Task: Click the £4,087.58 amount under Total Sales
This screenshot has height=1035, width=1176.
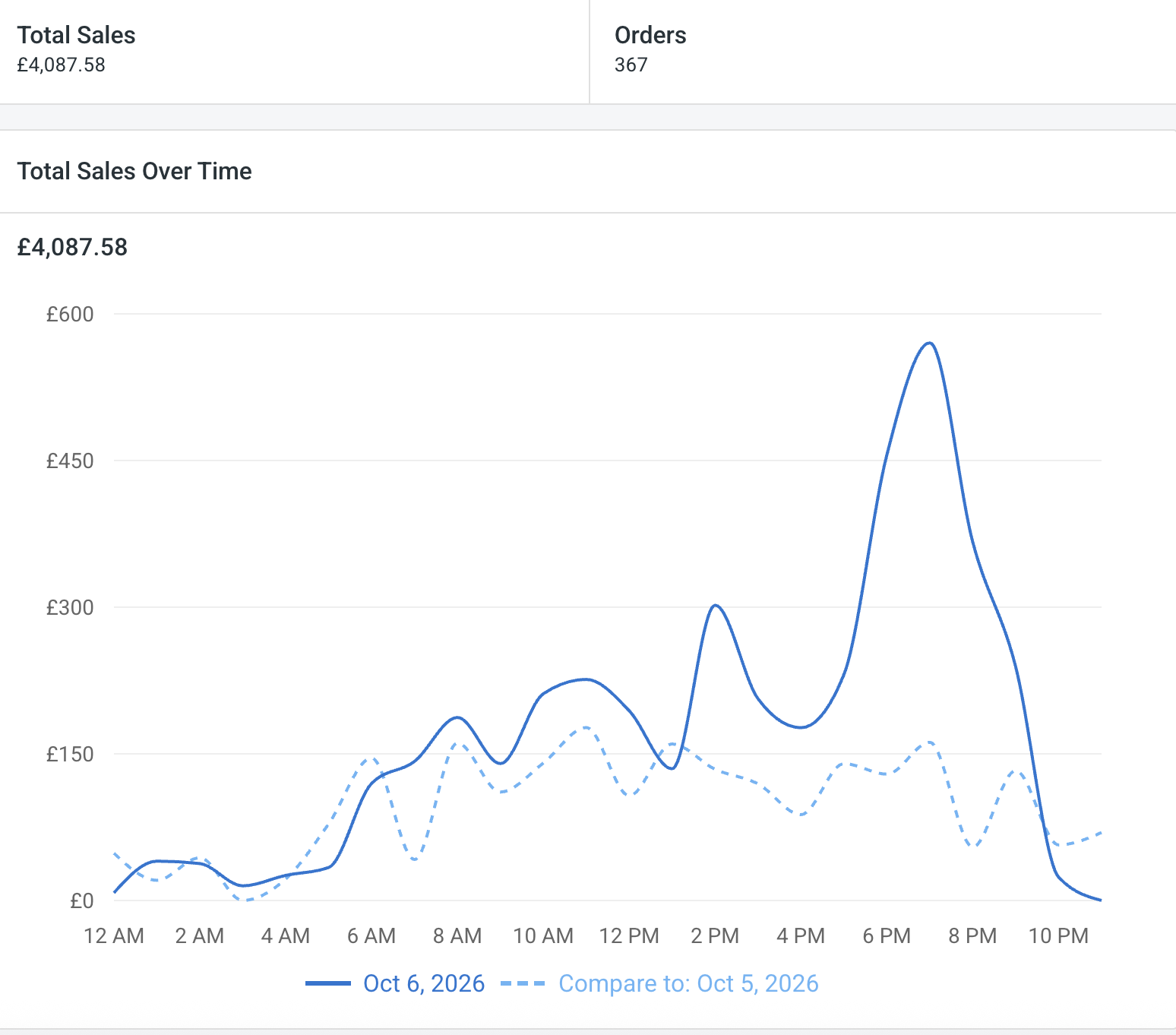Action: [62, 65]
